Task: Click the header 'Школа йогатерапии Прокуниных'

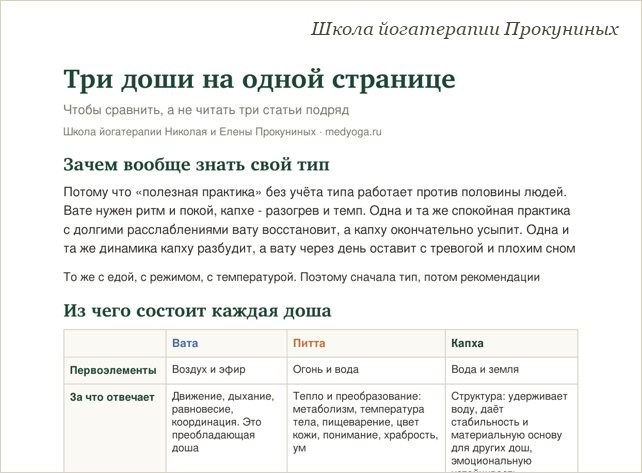Action: [465, 29]
